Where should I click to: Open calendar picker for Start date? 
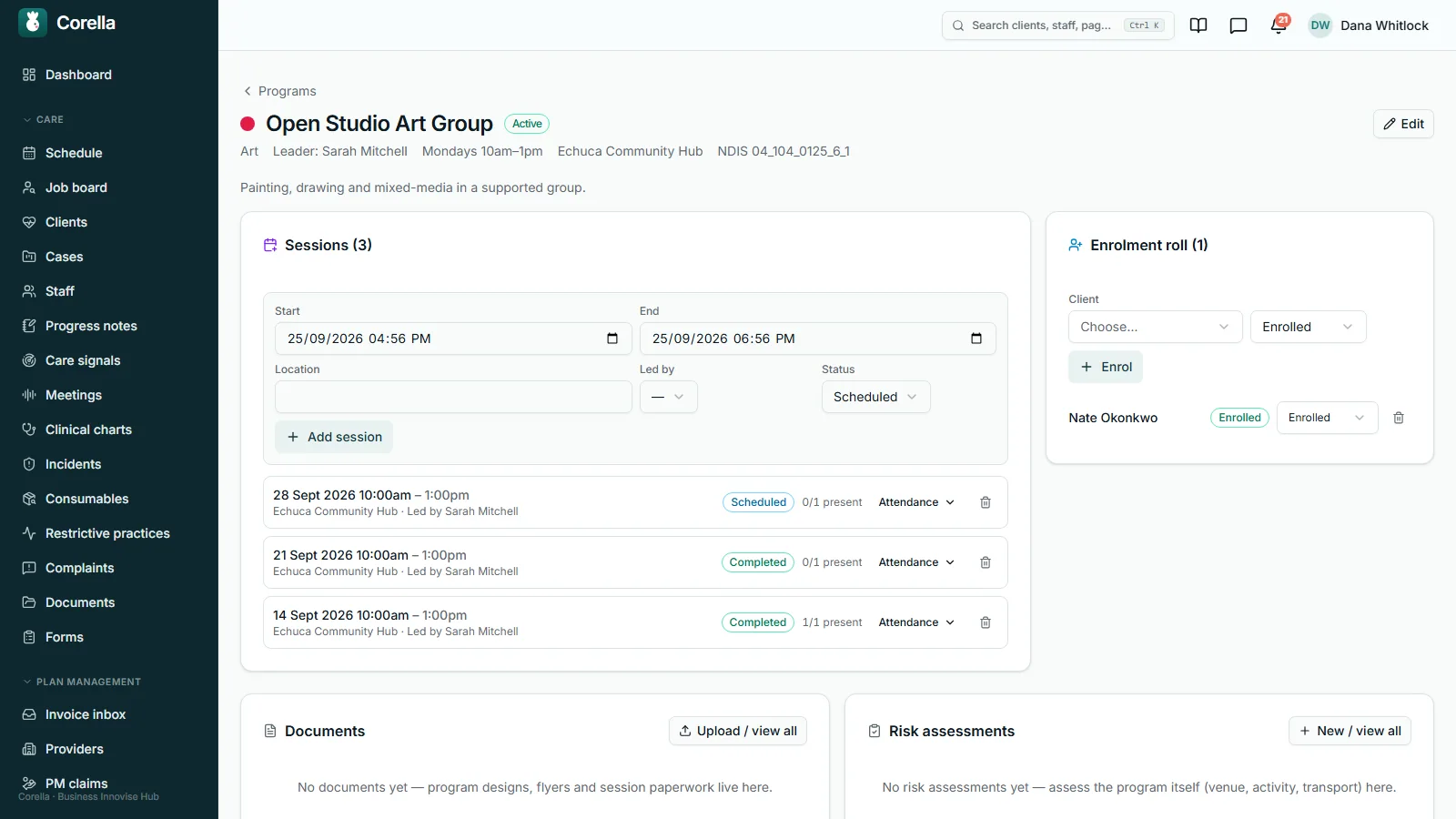pyautogui.click(x=612, y=339)
